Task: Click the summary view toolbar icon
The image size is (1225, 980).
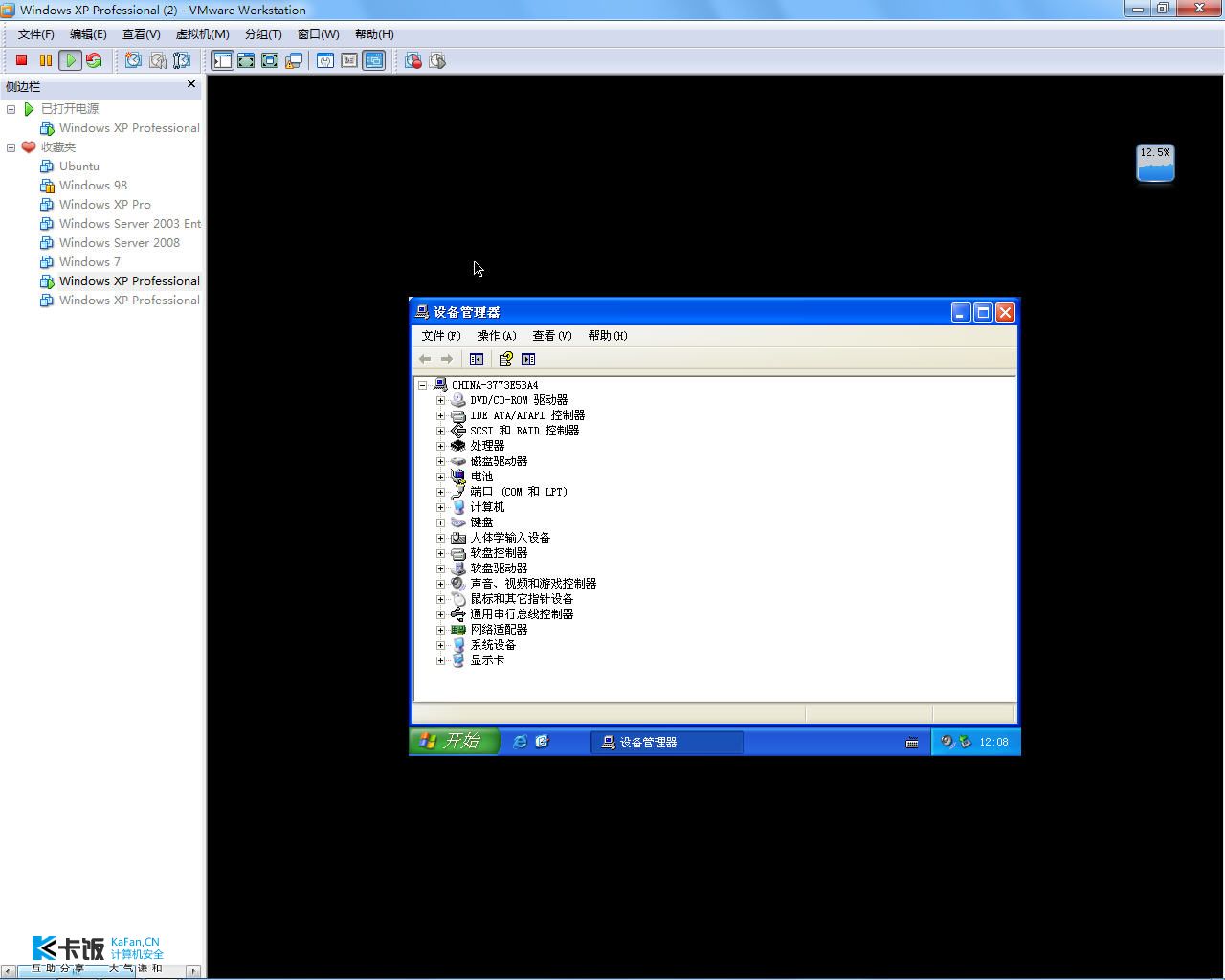Action: click(349, 60)
